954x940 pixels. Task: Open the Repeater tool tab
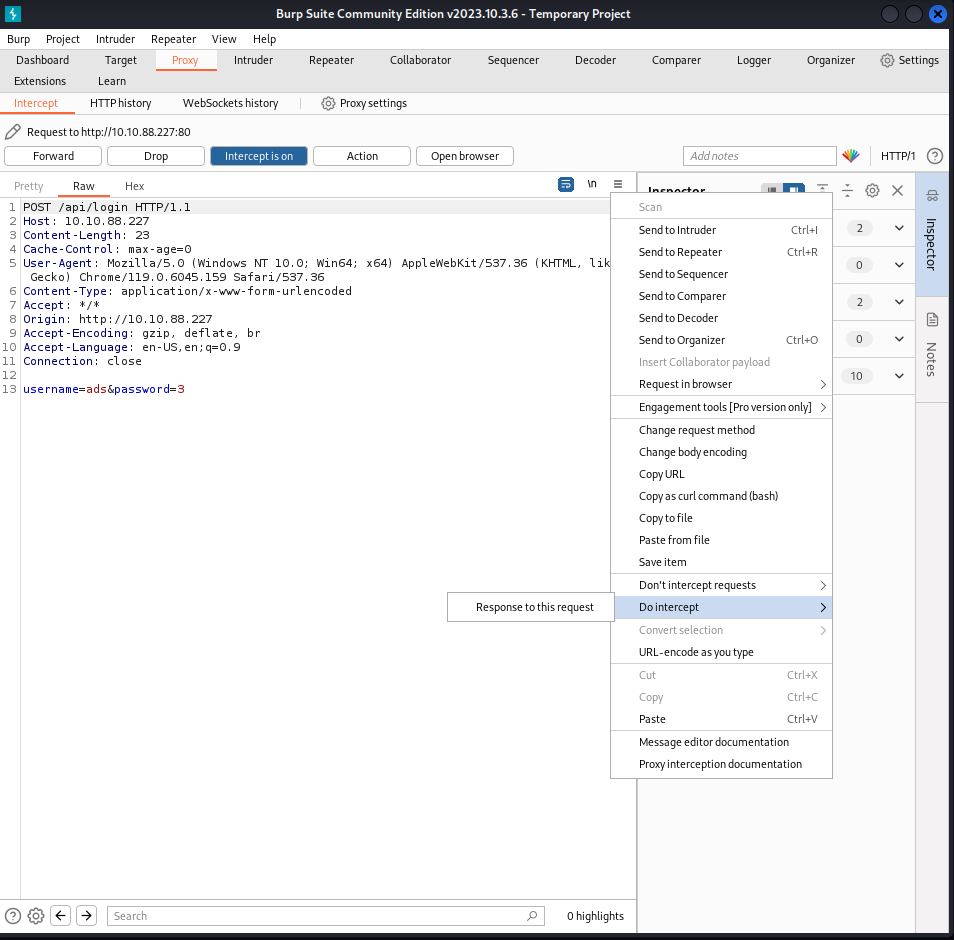[x=331, y=60]
